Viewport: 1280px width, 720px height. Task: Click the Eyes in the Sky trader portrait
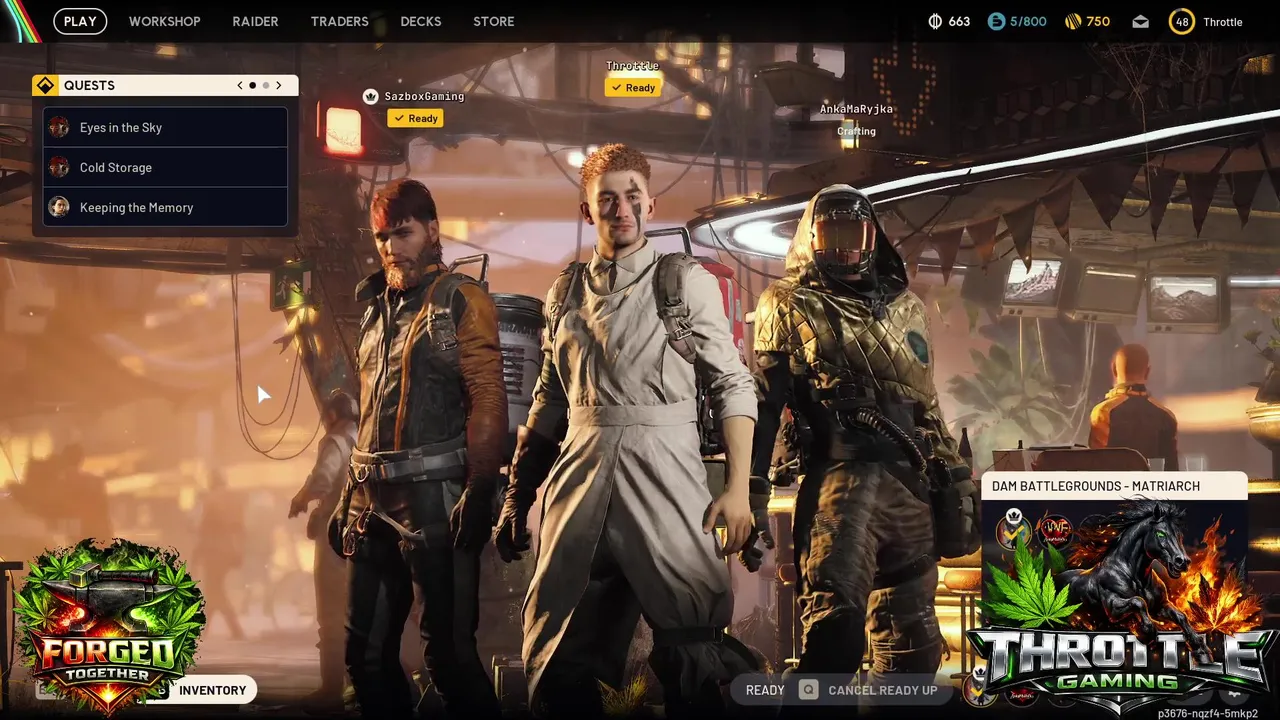(59, 127)
